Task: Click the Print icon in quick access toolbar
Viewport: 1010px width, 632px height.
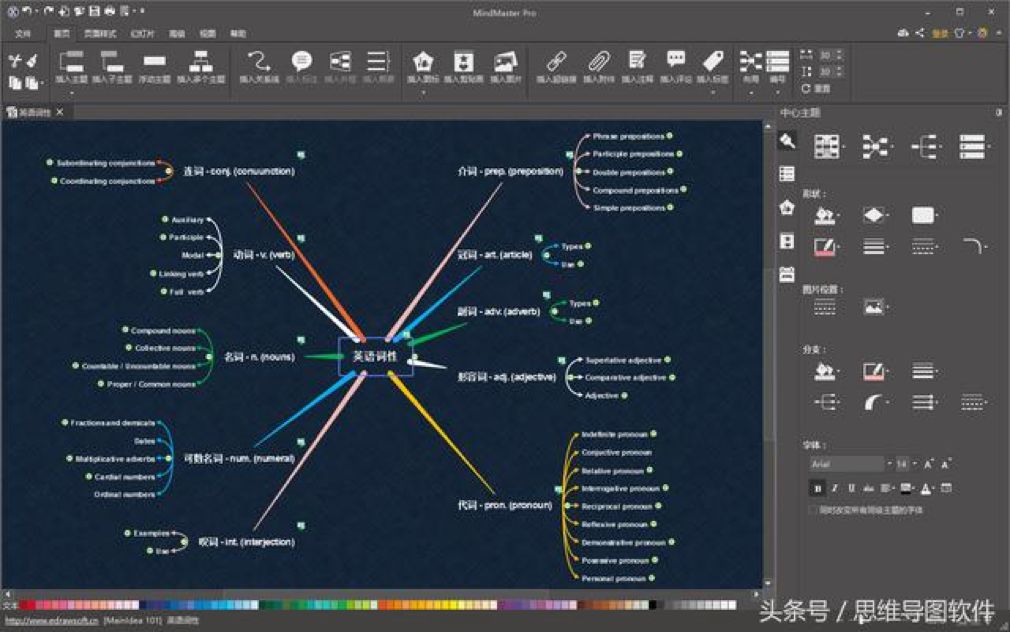Action: pos(110,12)
